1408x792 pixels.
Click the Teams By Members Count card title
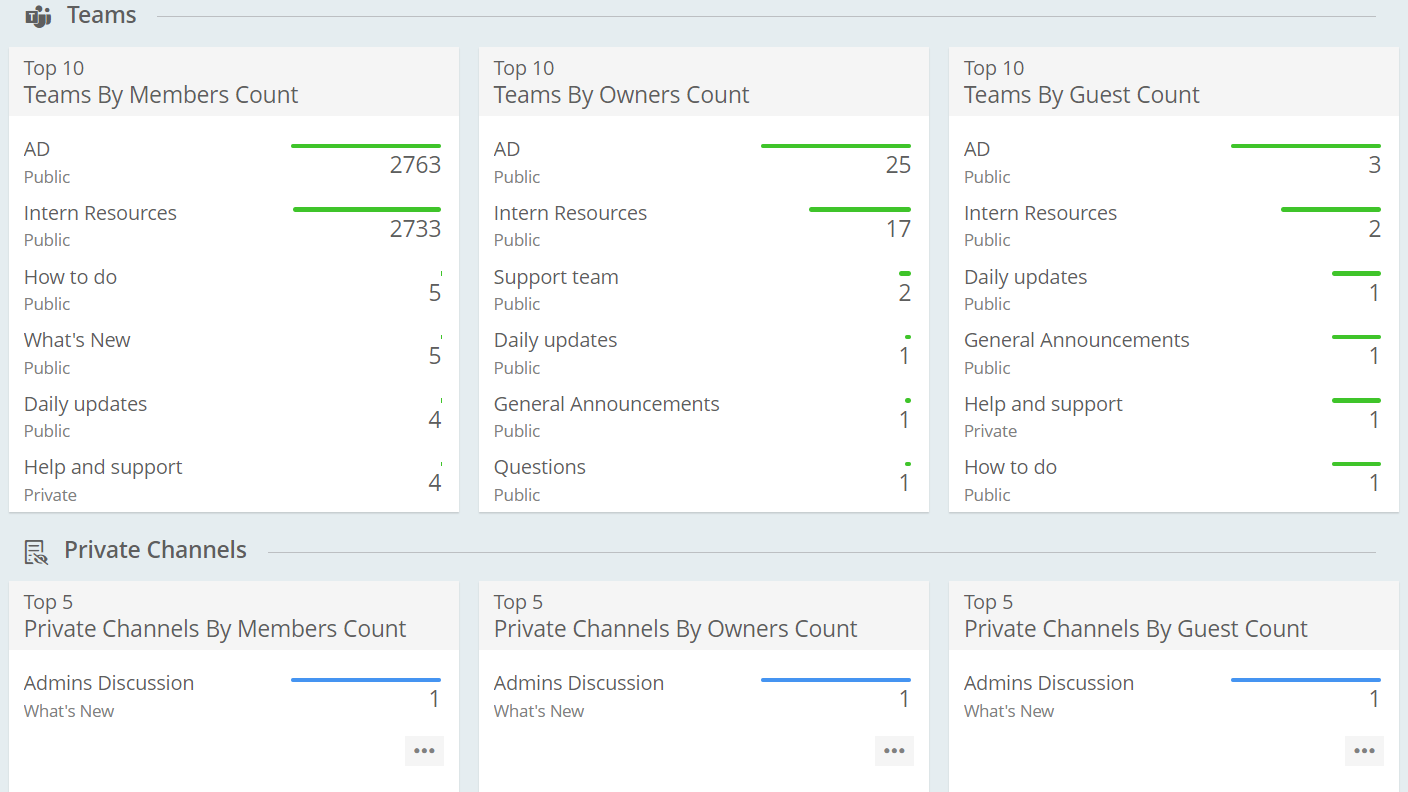[x=160, y=95]
